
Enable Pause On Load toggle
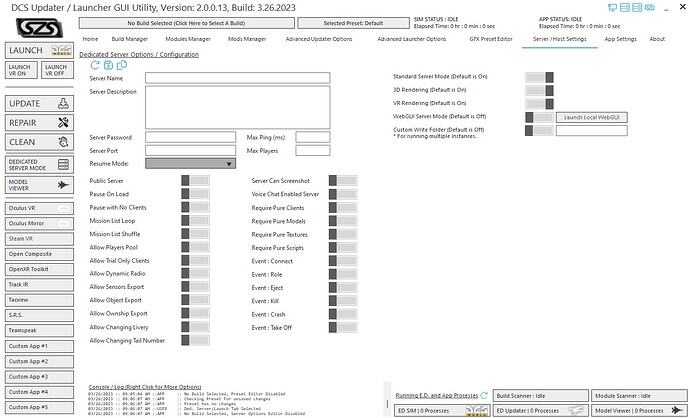(x=195, y=194)
